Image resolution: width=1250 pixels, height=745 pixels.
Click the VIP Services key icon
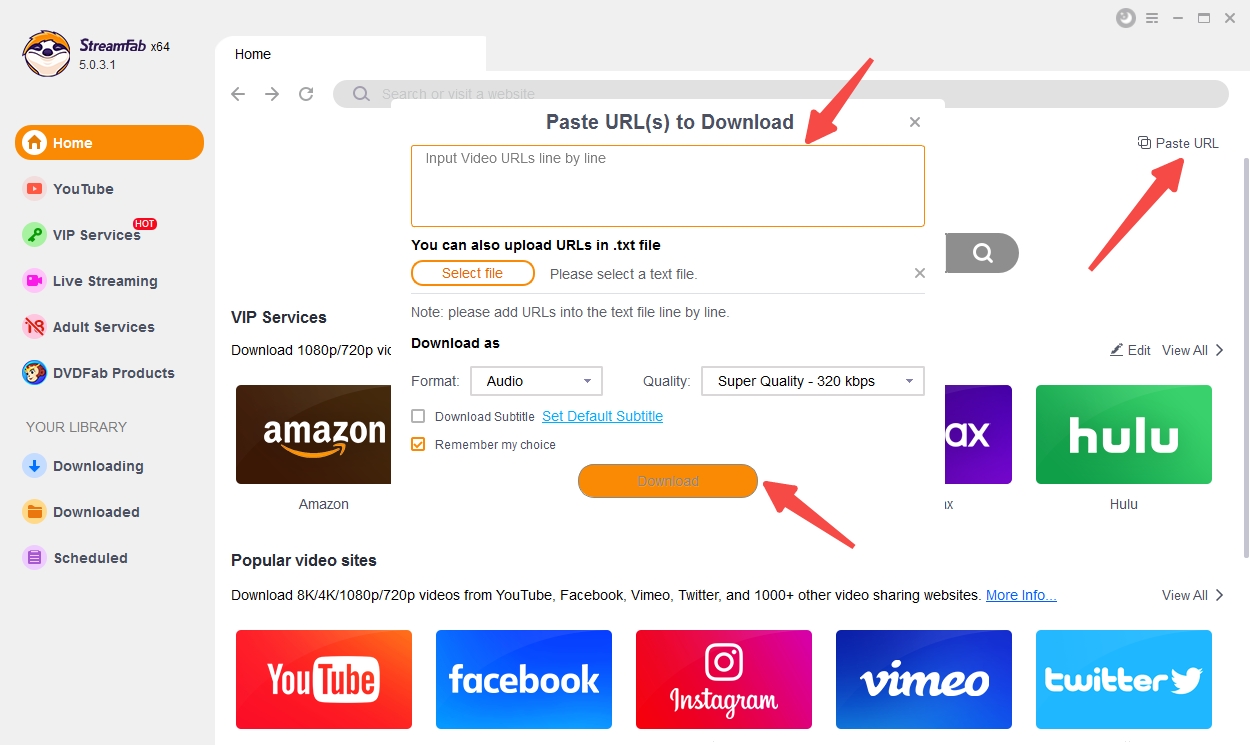coord(35,235)
